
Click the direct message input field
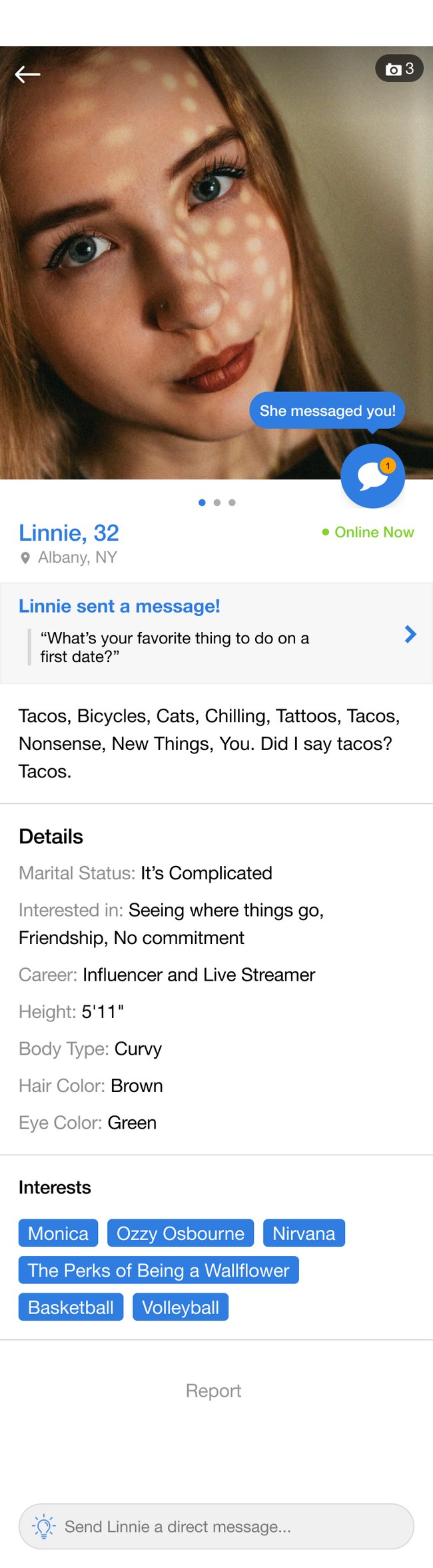217,1526
